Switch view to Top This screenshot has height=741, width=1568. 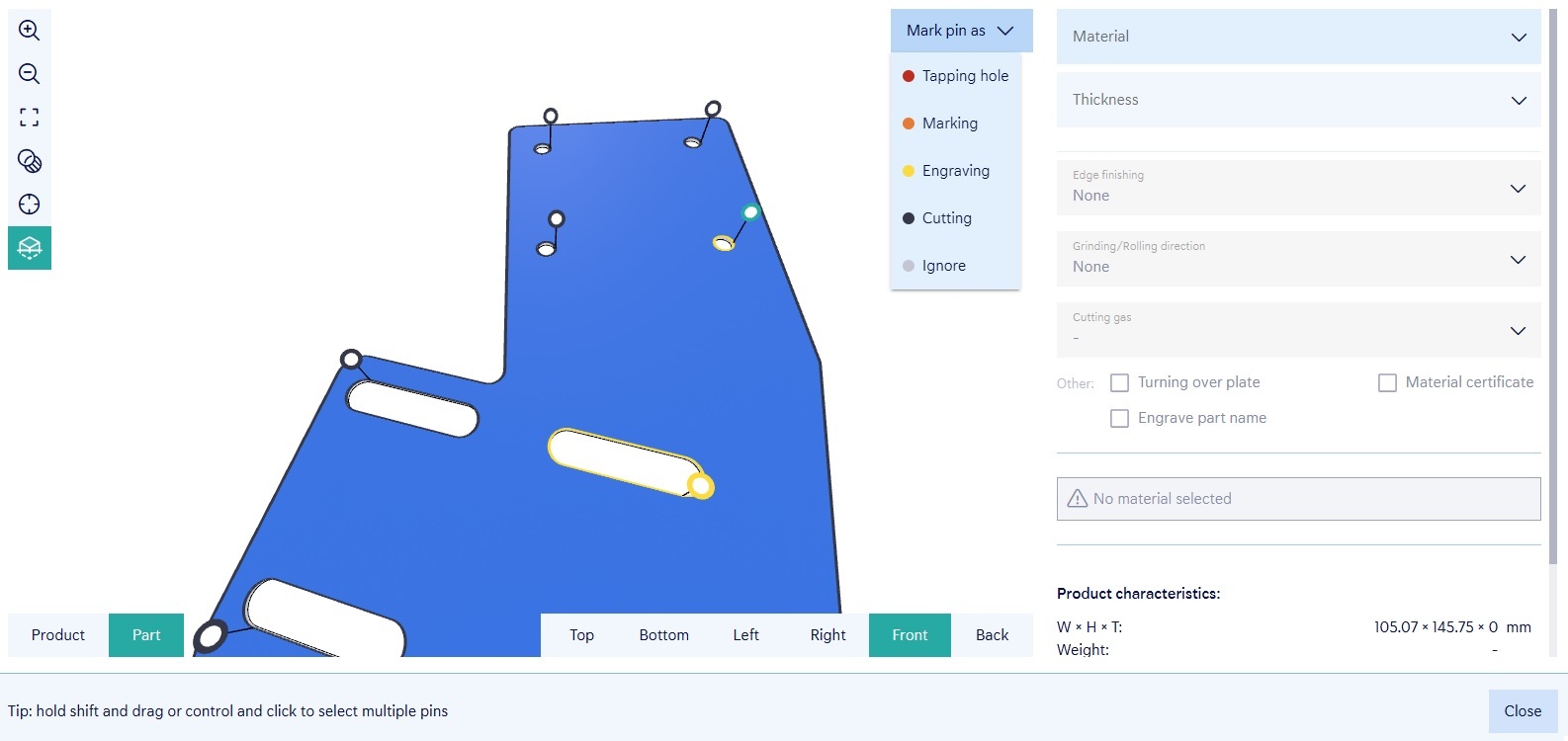pyautogui.click(x=581, y=635)
